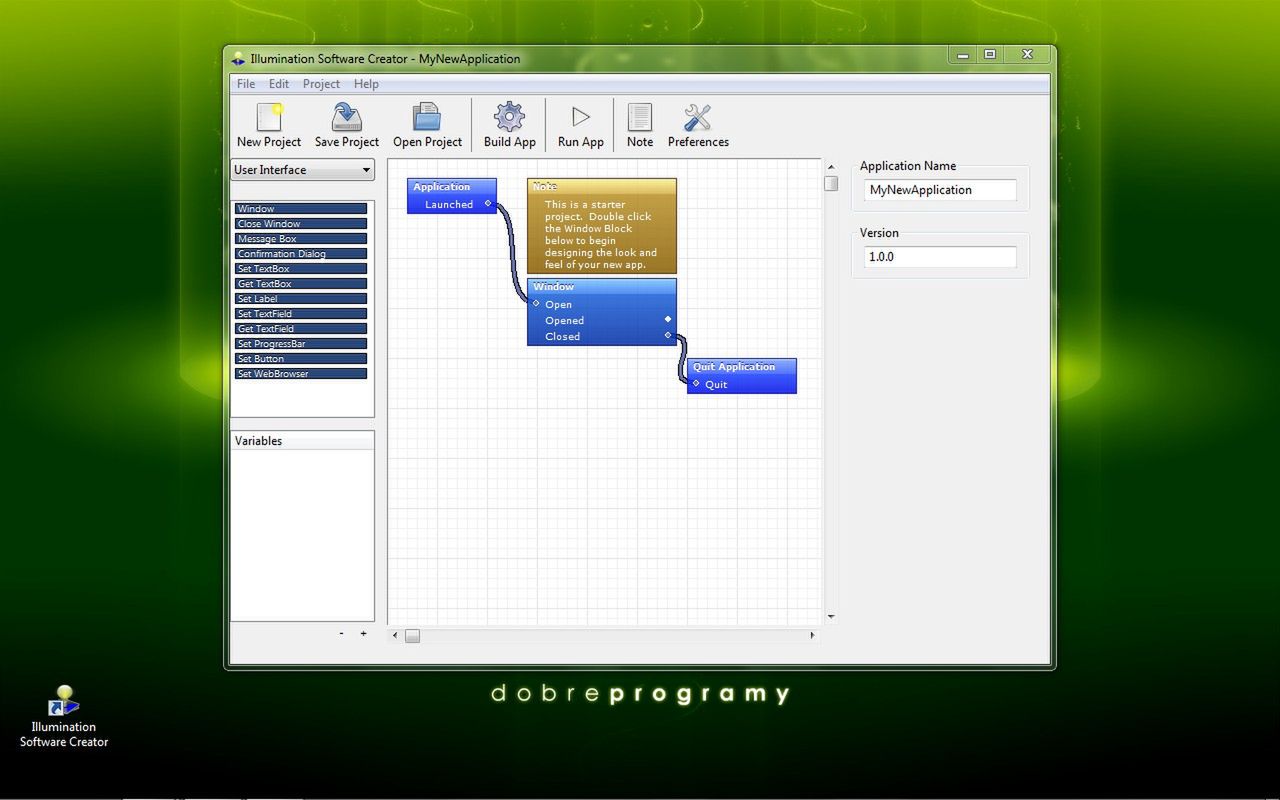1280x800 pixels.
Task: Open Preferences with the tools icon
Action: [x=698, y=117]
